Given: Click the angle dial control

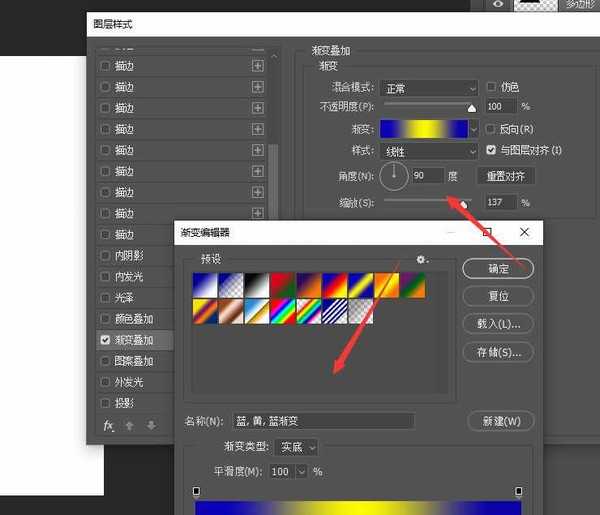Looking at the screenshot, I should (x=394, y=176).
